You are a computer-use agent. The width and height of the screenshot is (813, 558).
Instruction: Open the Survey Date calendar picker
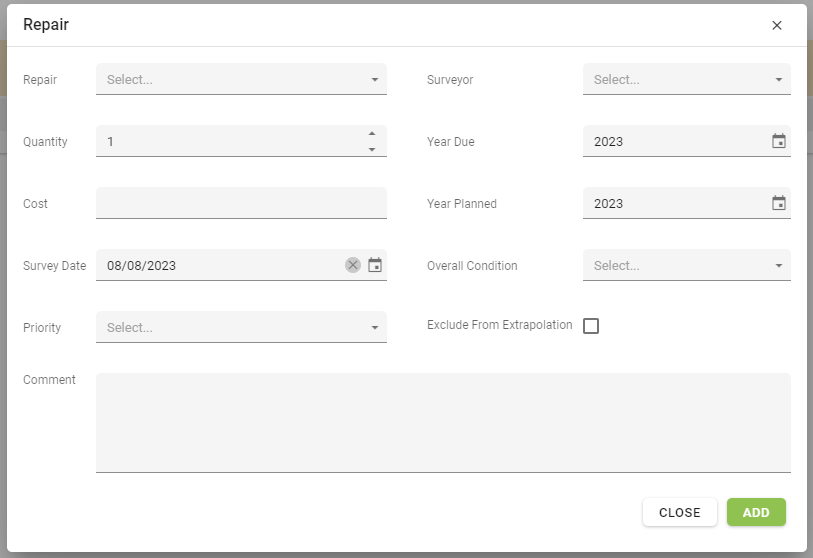tap(375, 265)
